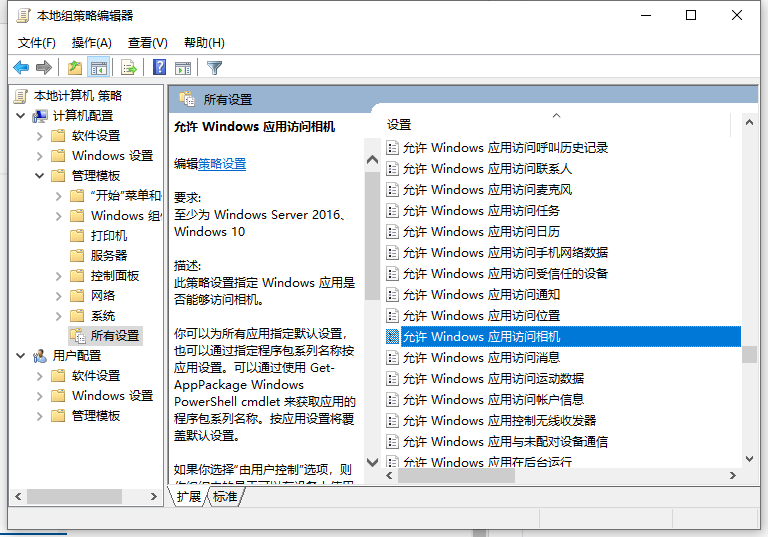Click the funnel Filter icon
Image resolution: width=768 pixels, height=537 pixels.
coord(215,67)
